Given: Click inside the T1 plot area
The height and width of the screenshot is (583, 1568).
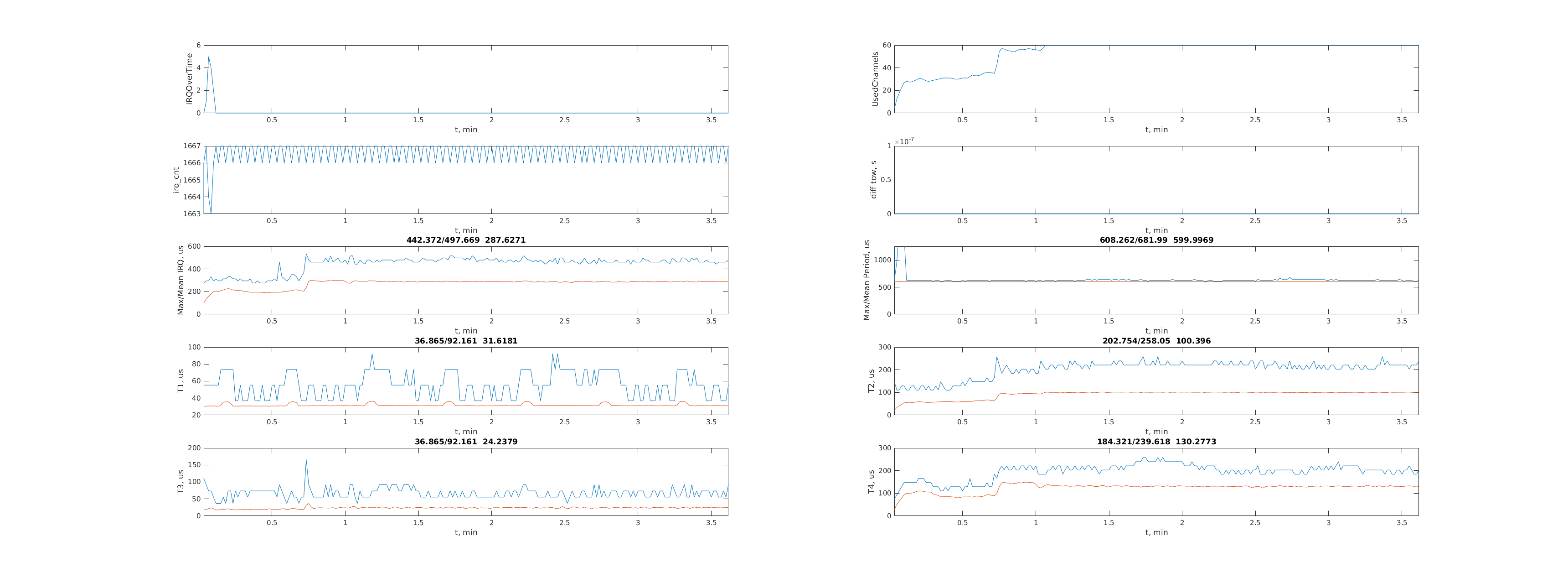Looking at the screenshot, I should tap(466, 381).
